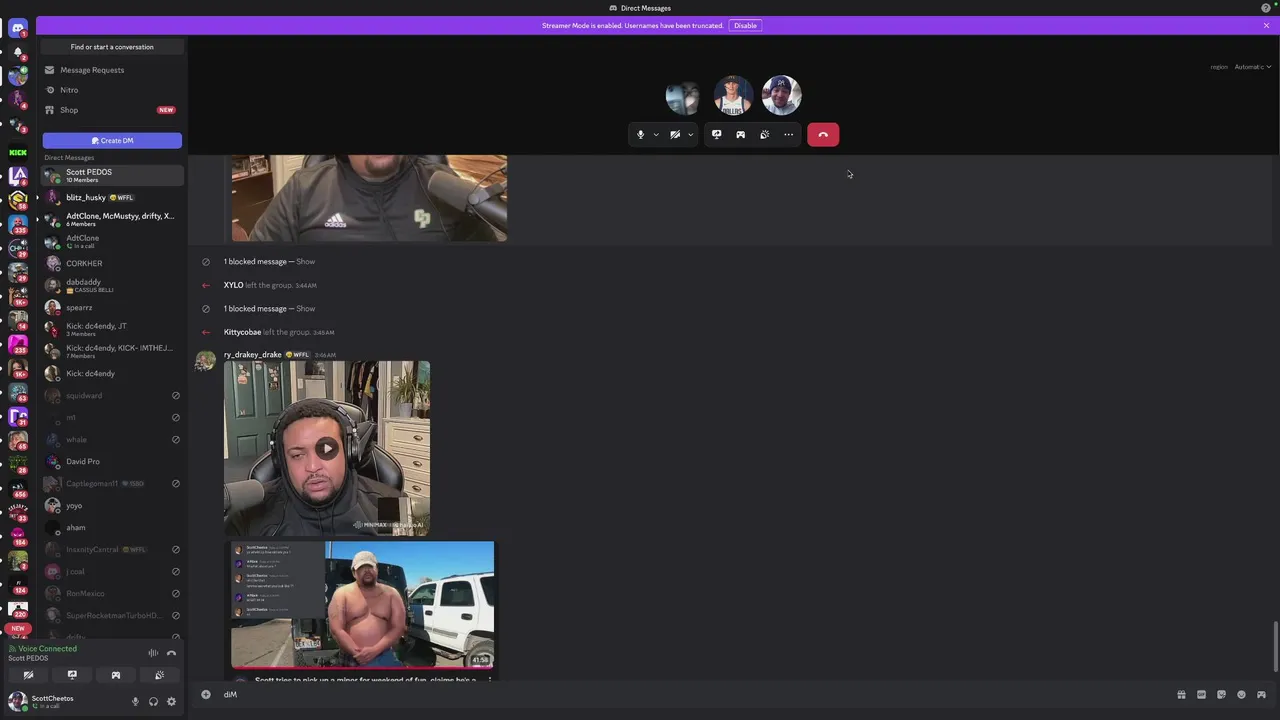Turn on camera in call controls

675,134
